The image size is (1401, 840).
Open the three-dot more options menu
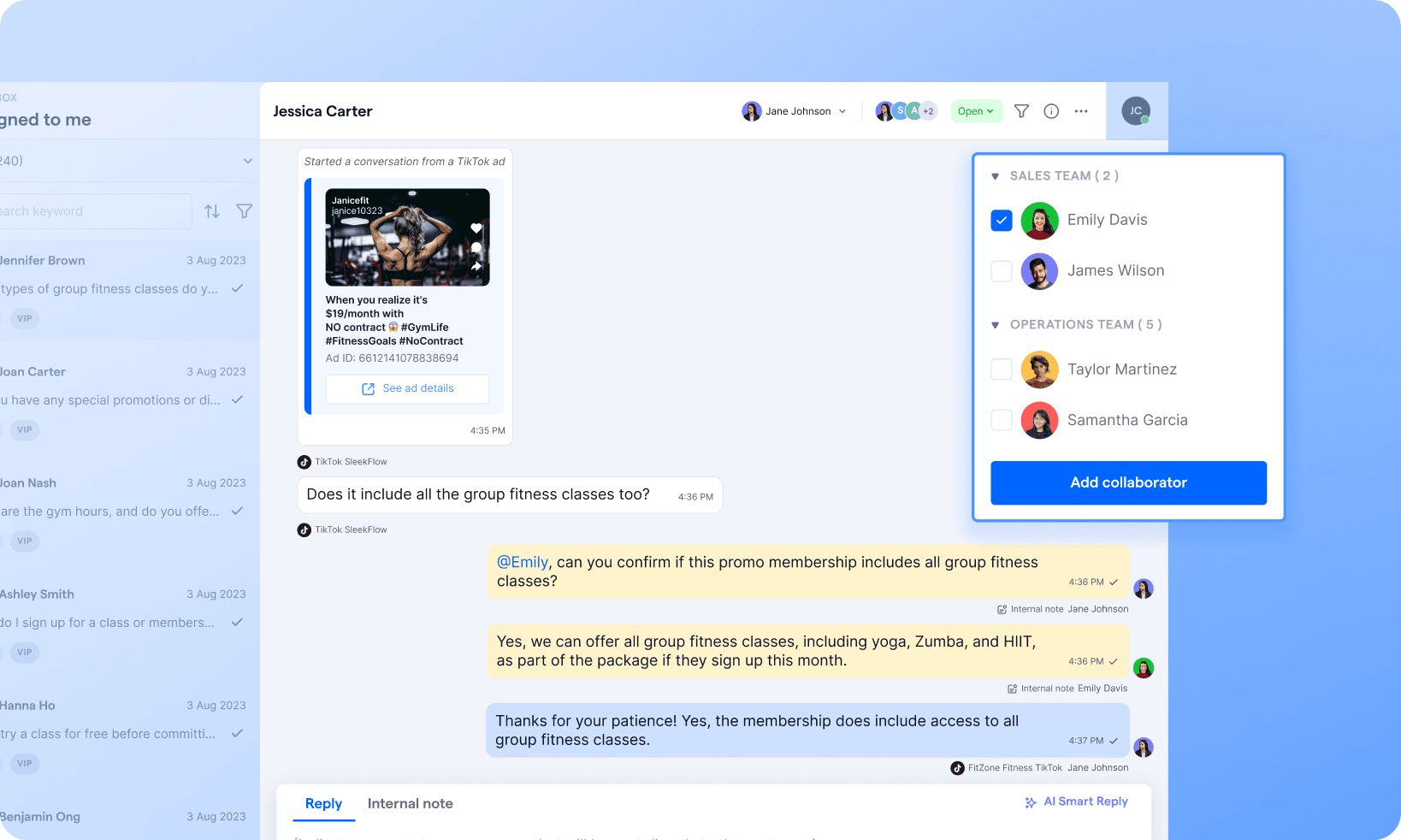point(1081,110)
